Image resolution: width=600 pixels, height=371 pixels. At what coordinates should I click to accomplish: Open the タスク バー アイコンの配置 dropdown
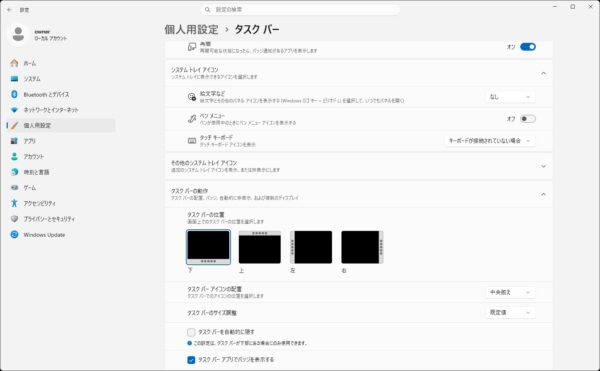[510, 293]
